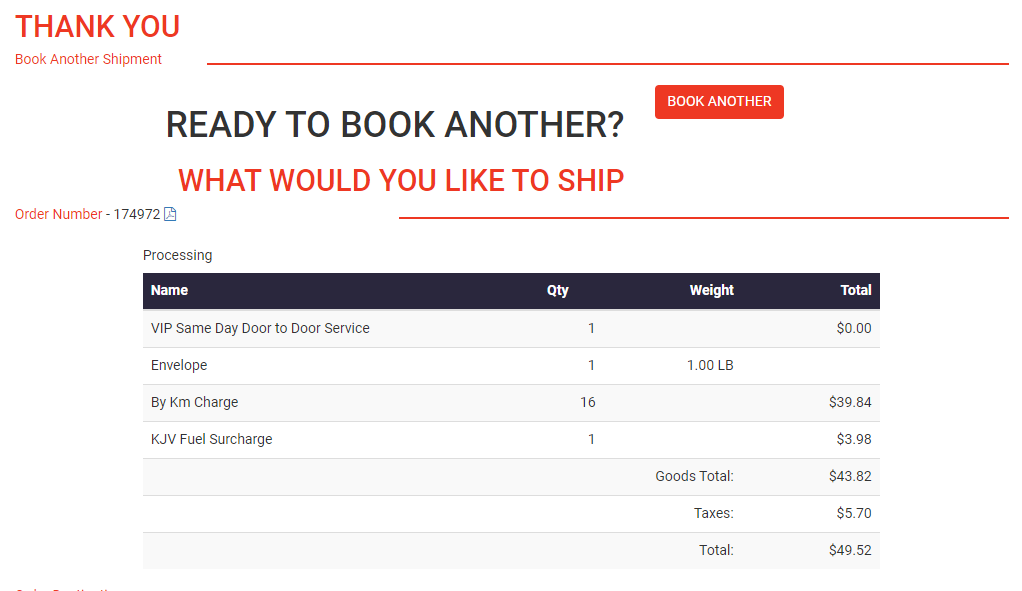Click the By Km Charge item name
The width and height of the screenshot is (1022, 591).
pos(194,402)
